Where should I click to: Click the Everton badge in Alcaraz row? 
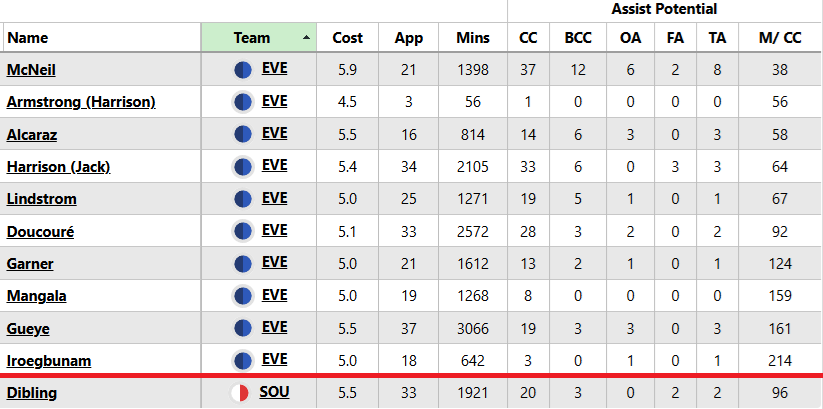(242, 134)
